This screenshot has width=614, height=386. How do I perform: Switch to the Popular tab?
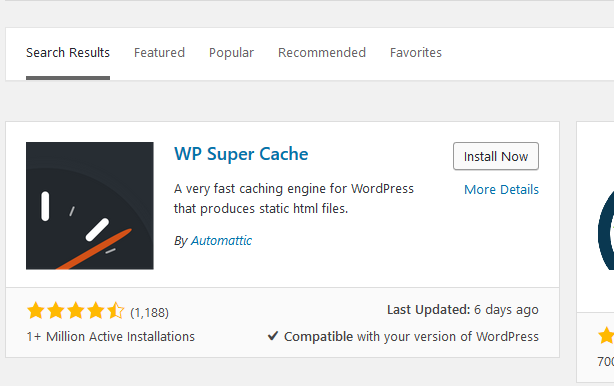(231, 53)
